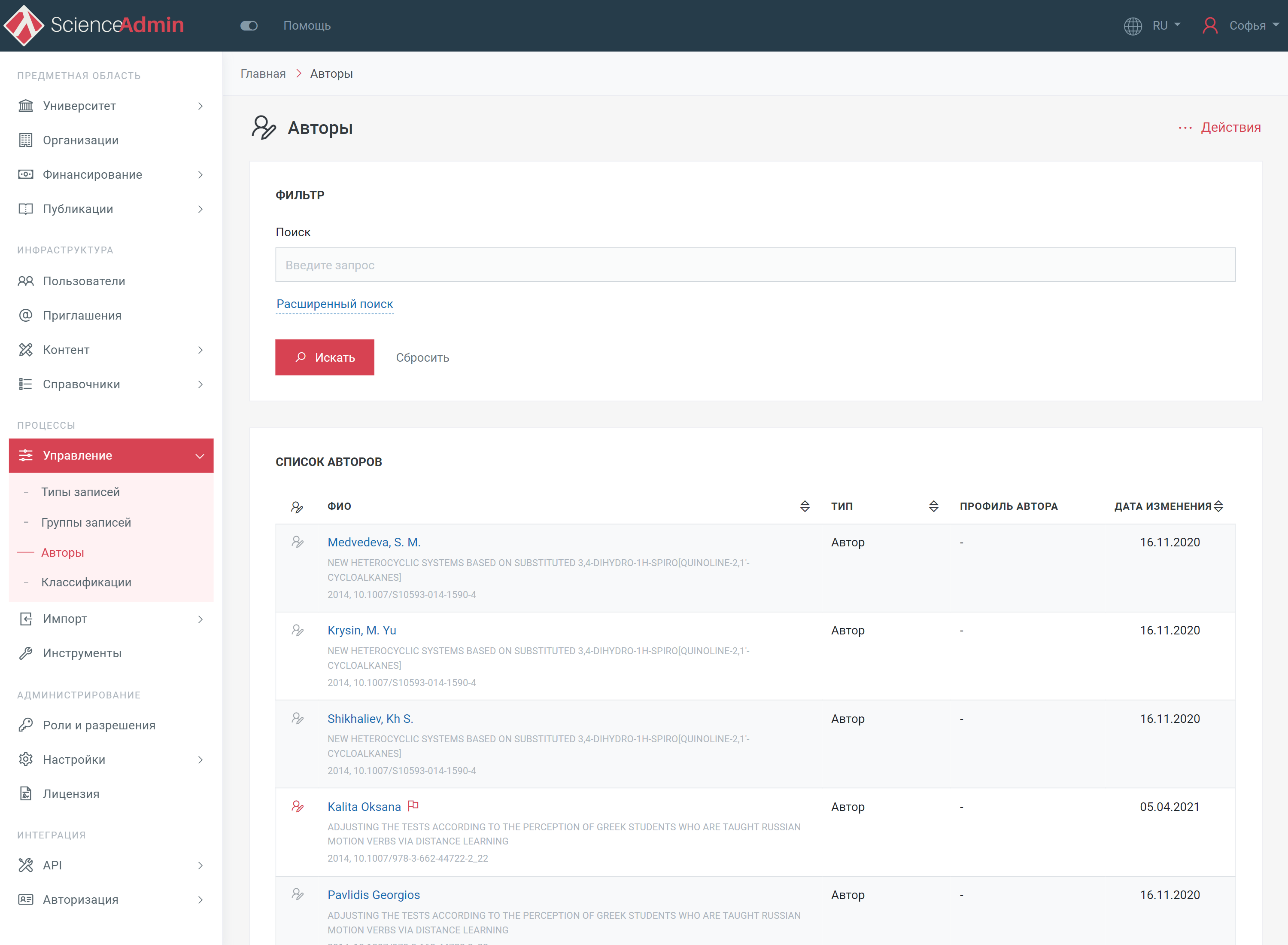The image size is (1288, 945).
Task: Click the ScienceAdmin logo icon
Action: [x=24, y=25]
